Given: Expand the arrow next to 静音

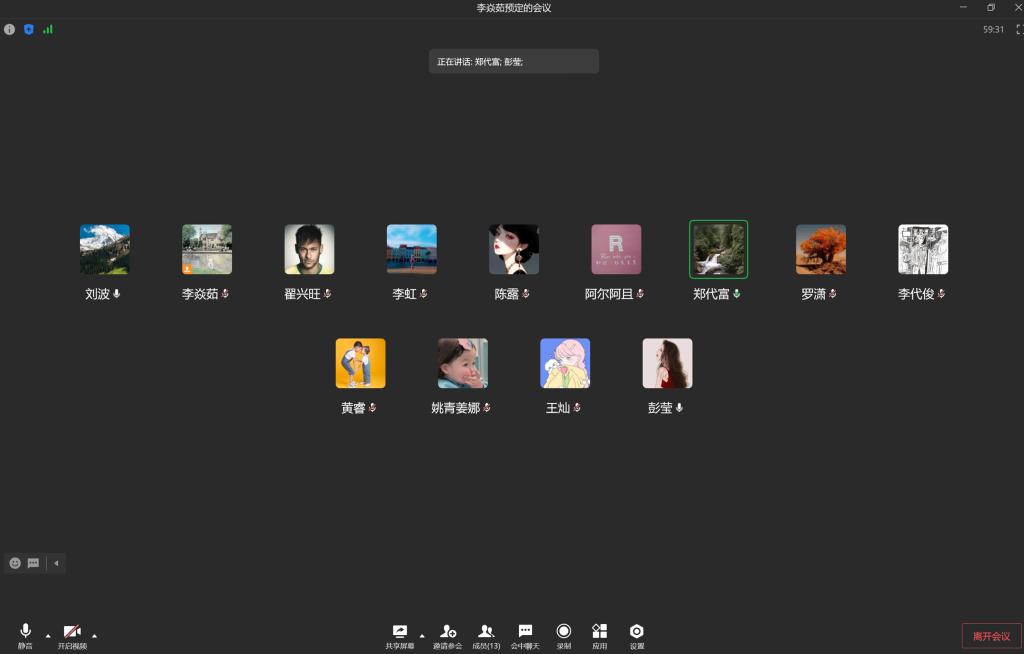Looking at the screenshot, I should (x=48, y=635).
